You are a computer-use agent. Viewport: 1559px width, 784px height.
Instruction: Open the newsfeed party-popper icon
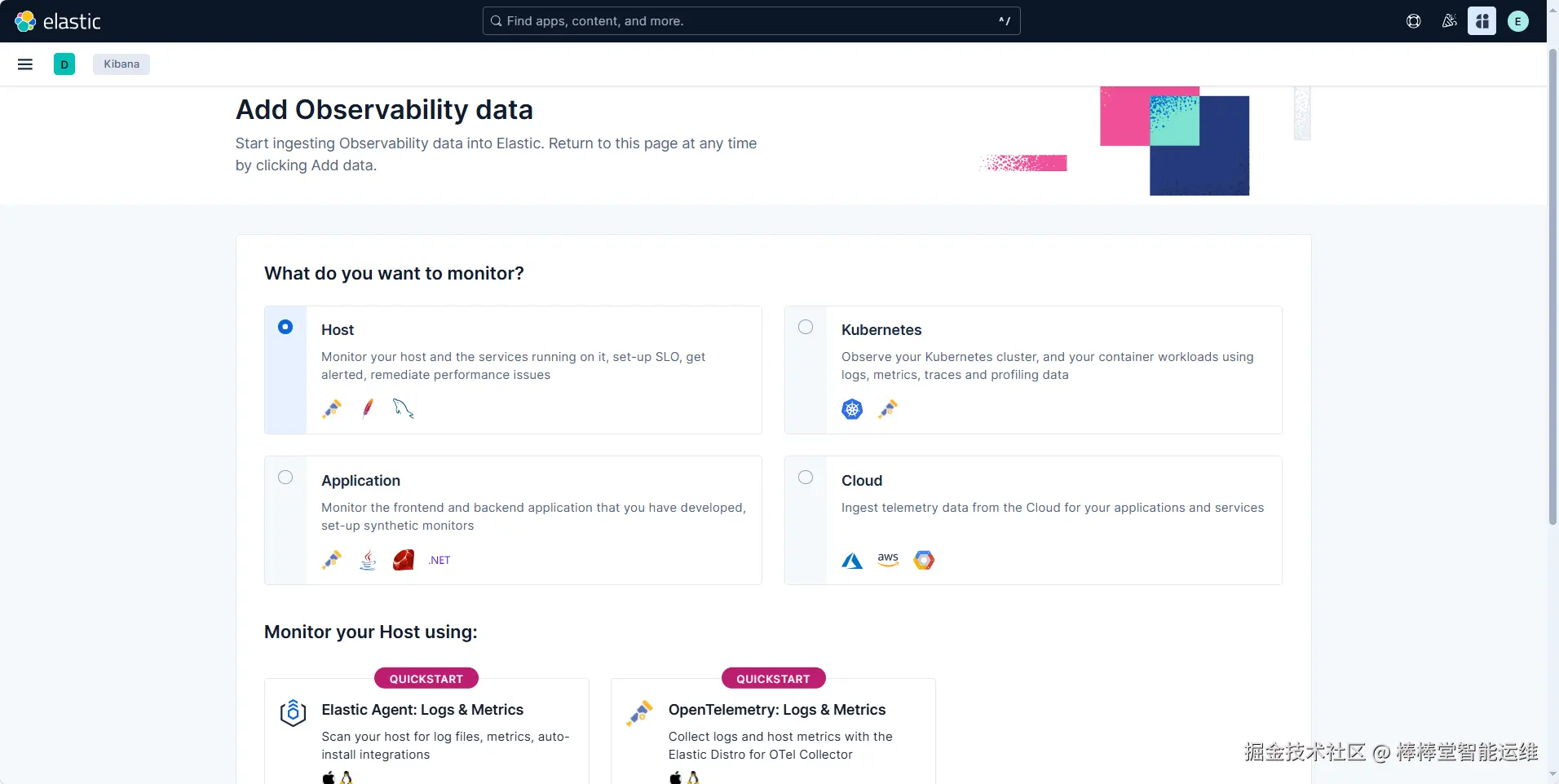pos(1449,21)
